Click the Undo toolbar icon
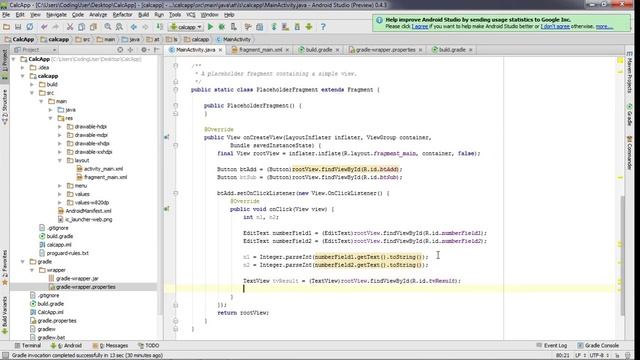640x360 pixels. [x=44, y=27]
